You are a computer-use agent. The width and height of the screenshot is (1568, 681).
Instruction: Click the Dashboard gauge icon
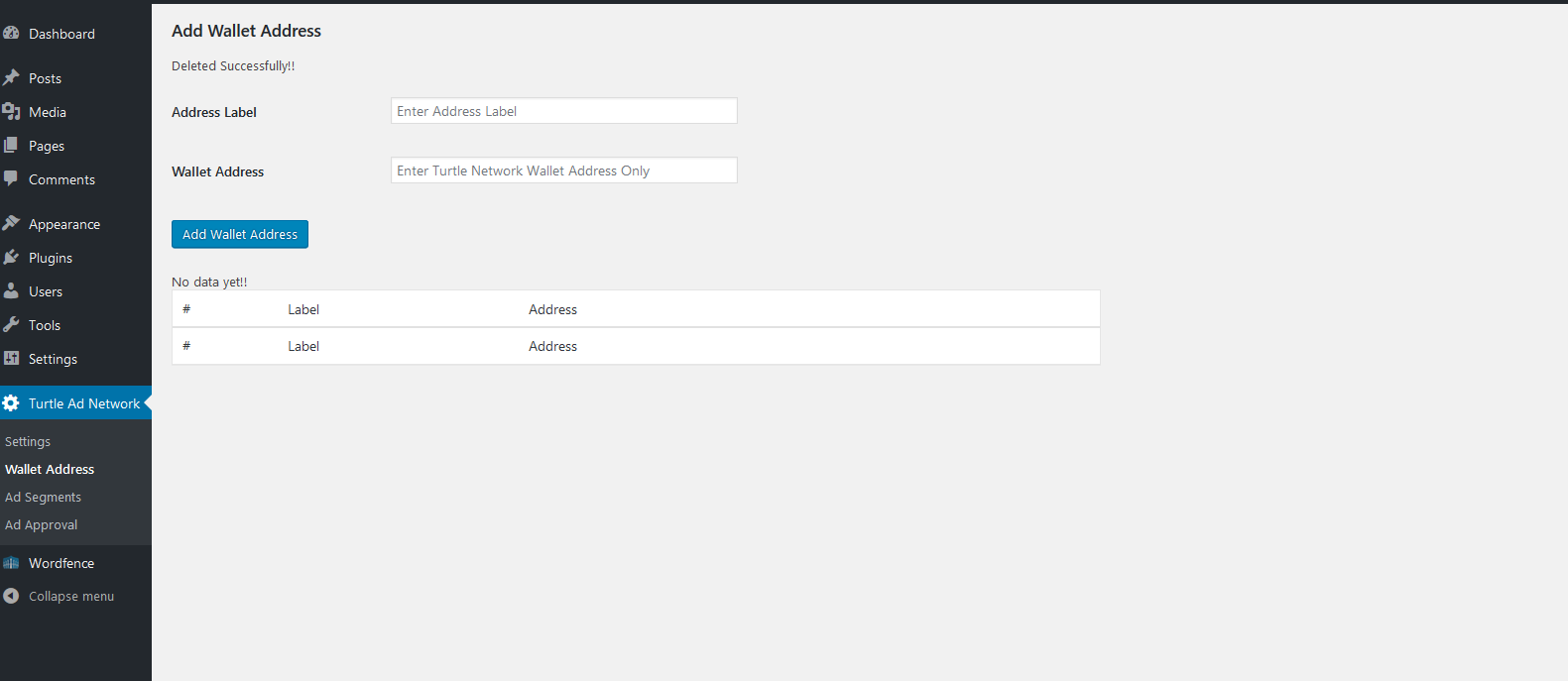(x=11, y=33)
